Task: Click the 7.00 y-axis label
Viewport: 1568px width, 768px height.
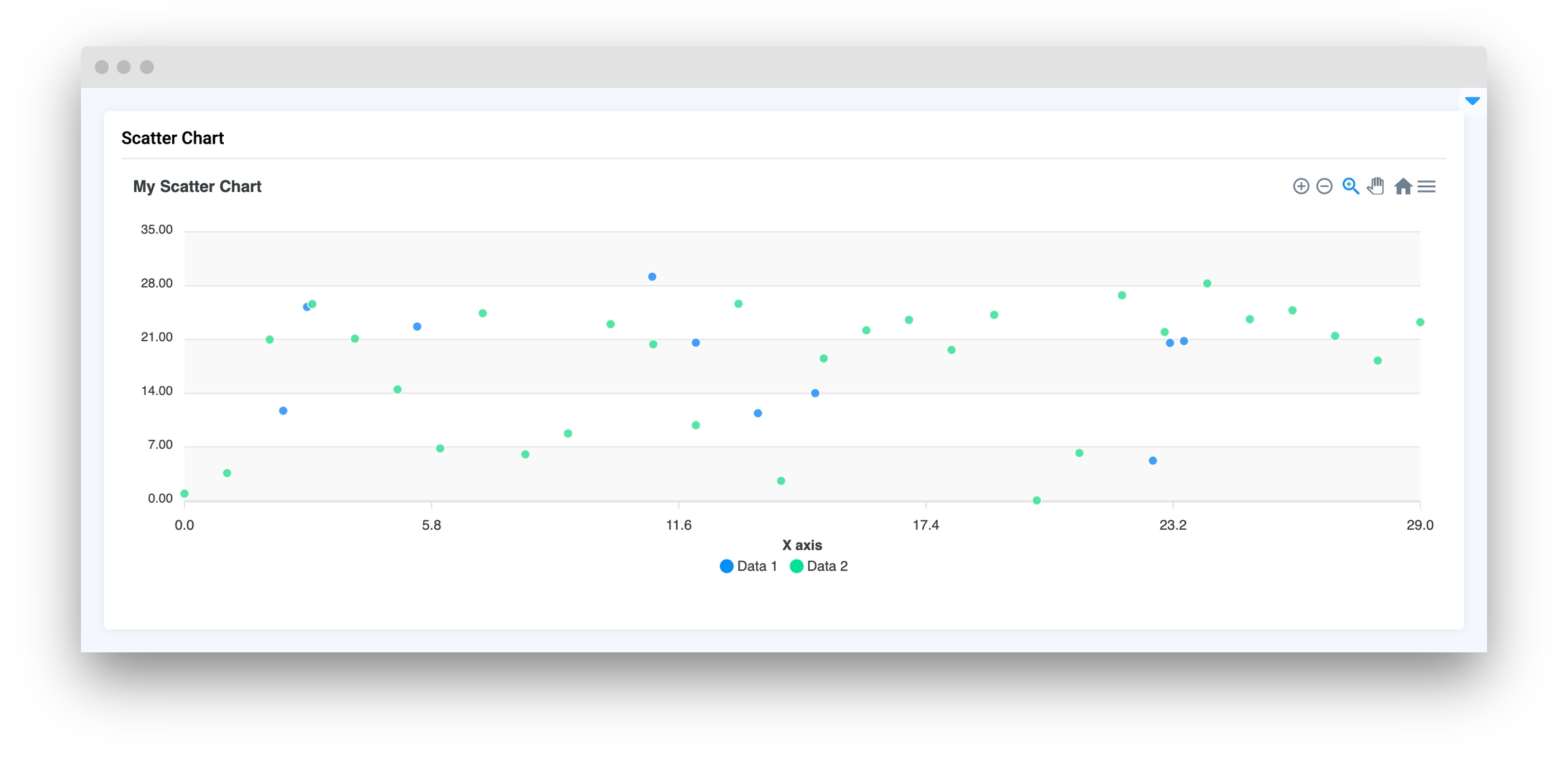Action: [x=160, y=445]
